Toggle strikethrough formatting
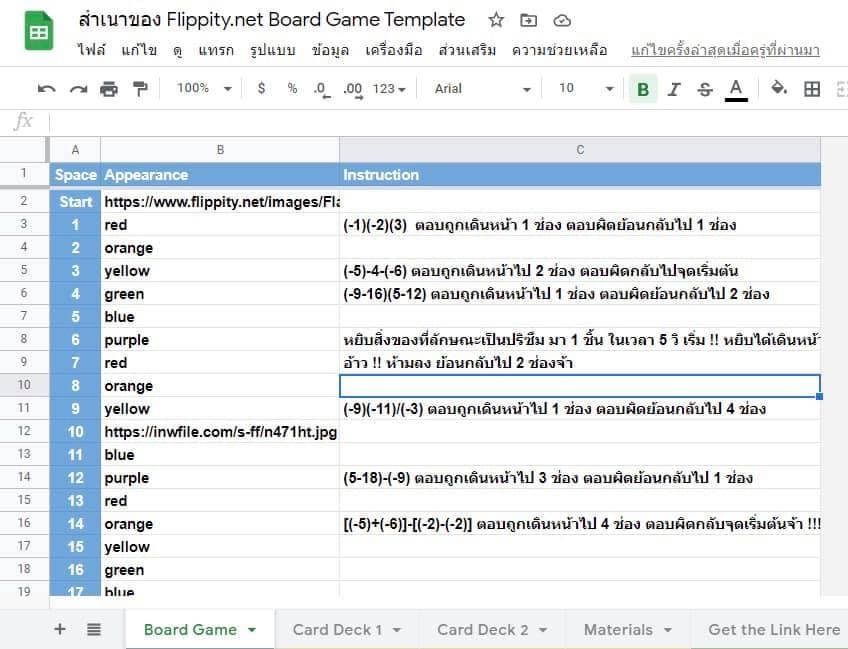The height and width of the screenshot is (649, 848). (x=705, y=89)
